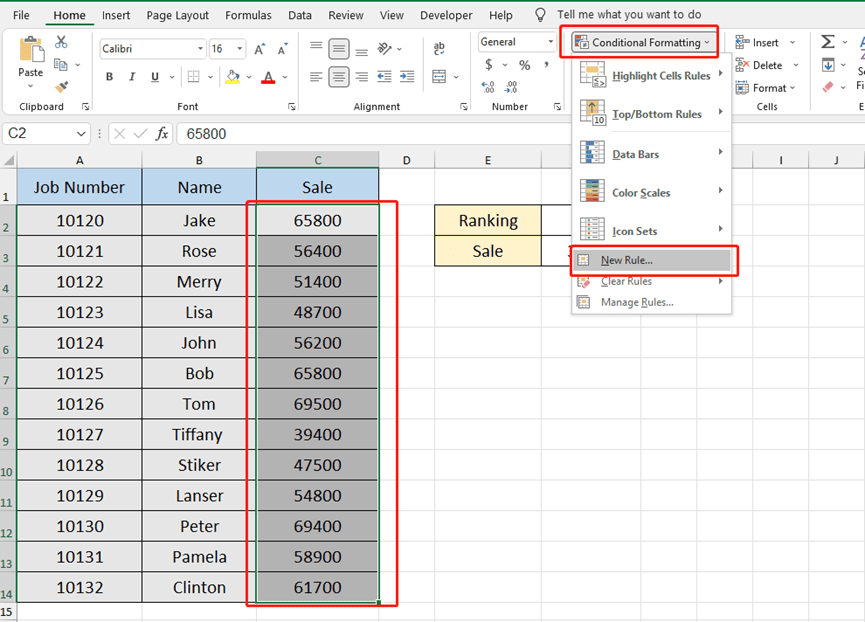Toggle Italic formatting

132,77
